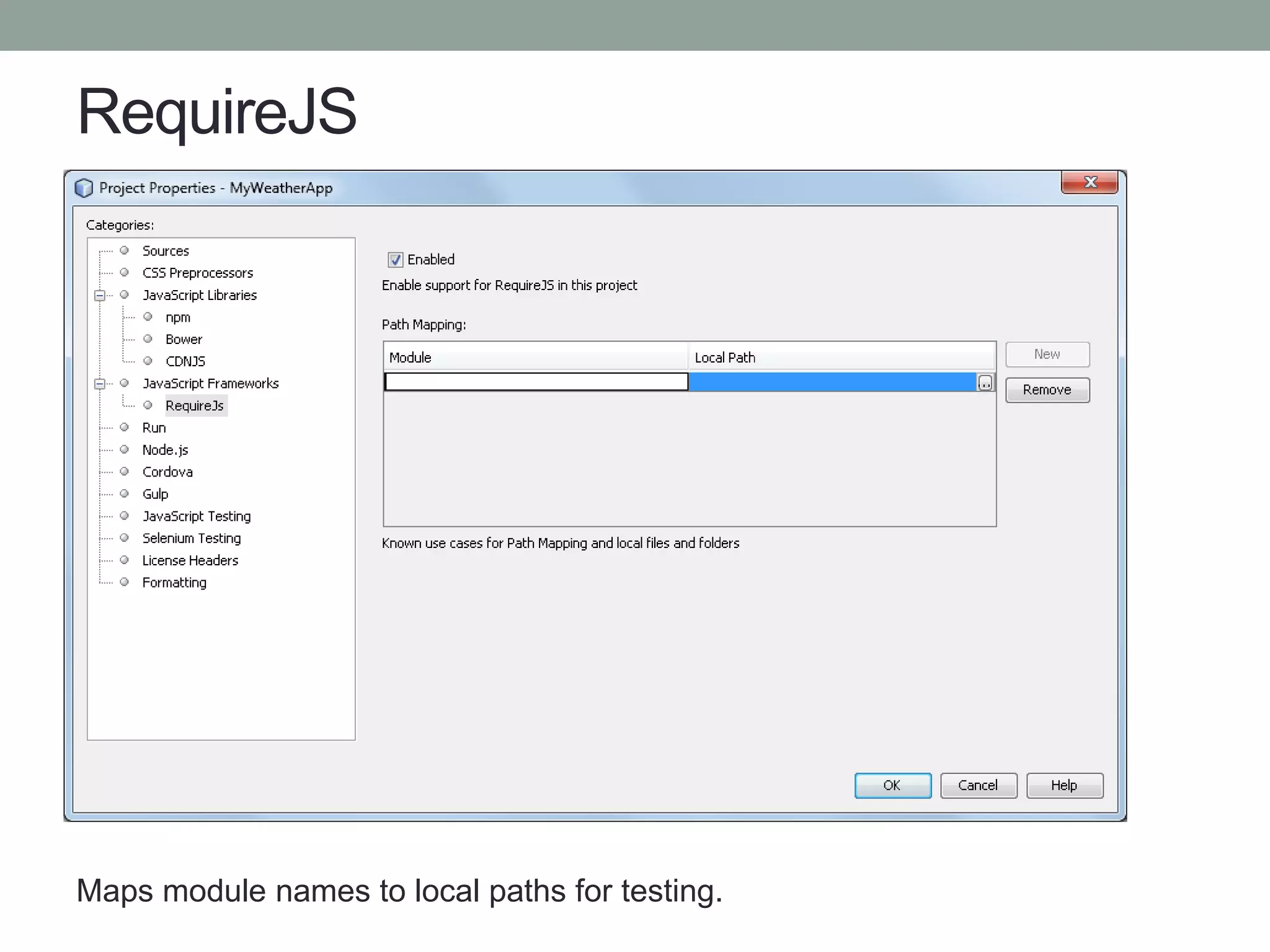Viewport: 1270px width, 952px height.
Task: Select the License Headers category
Action: [190, 561]
